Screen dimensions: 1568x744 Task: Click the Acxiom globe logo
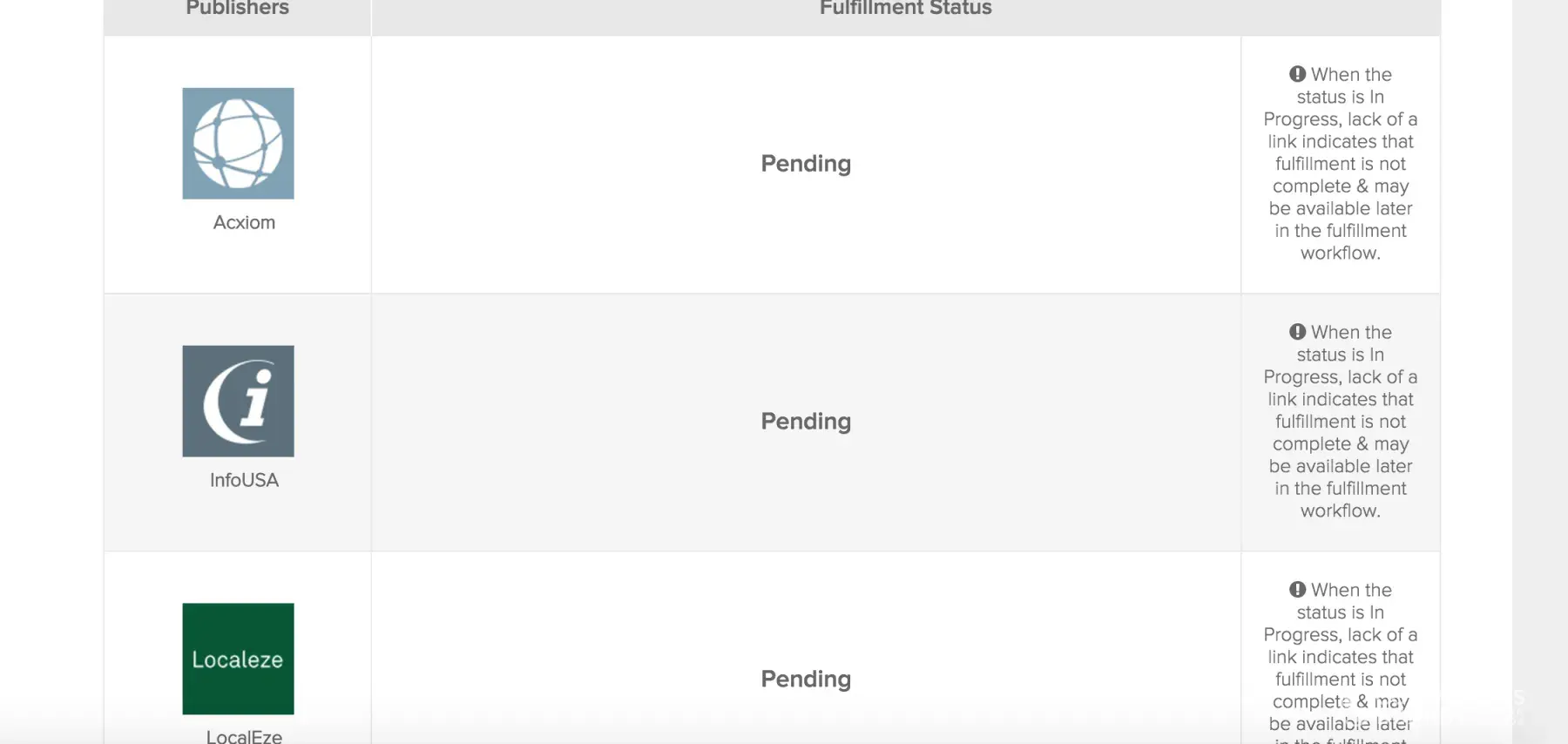238,144
